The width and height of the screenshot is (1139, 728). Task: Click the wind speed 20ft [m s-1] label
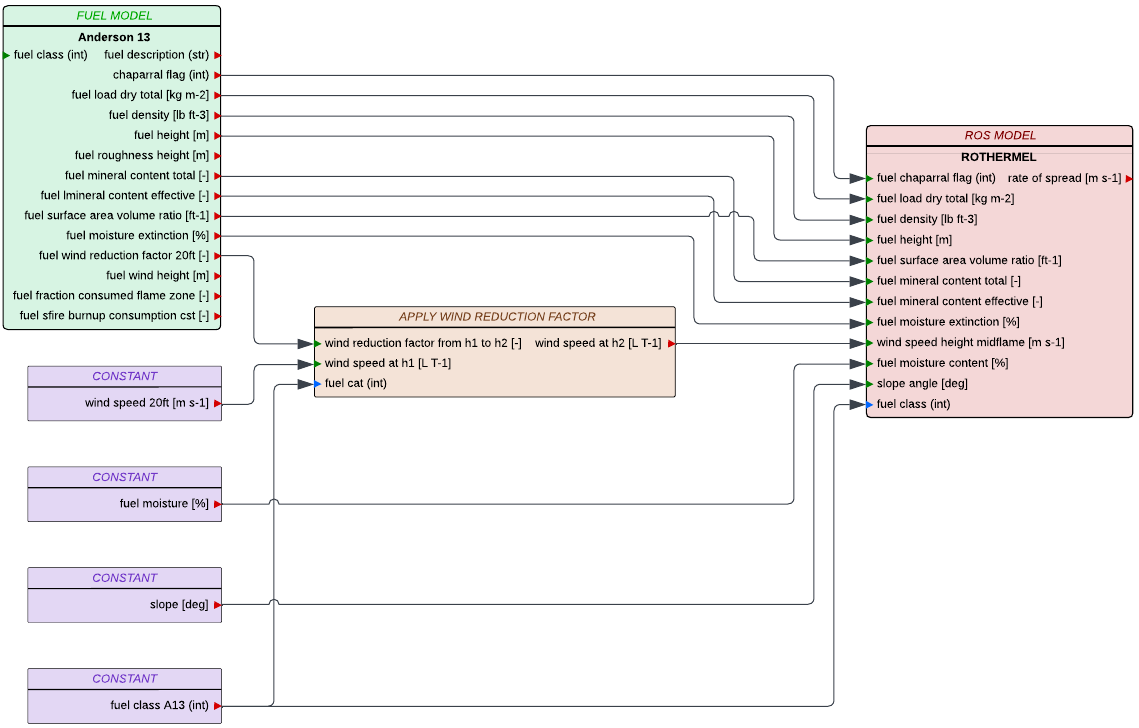[x=147, y=403]
